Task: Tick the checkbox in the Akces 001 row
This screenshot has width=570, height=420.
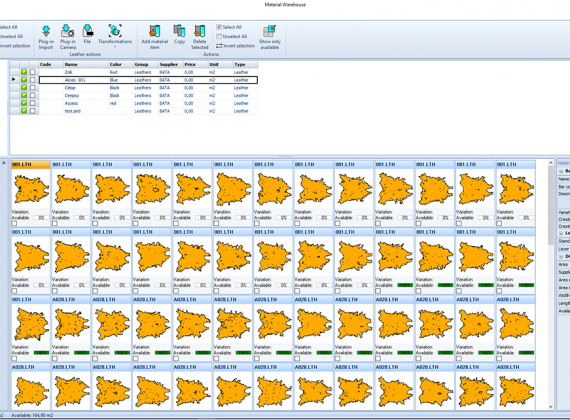Action: coord(32,80)
